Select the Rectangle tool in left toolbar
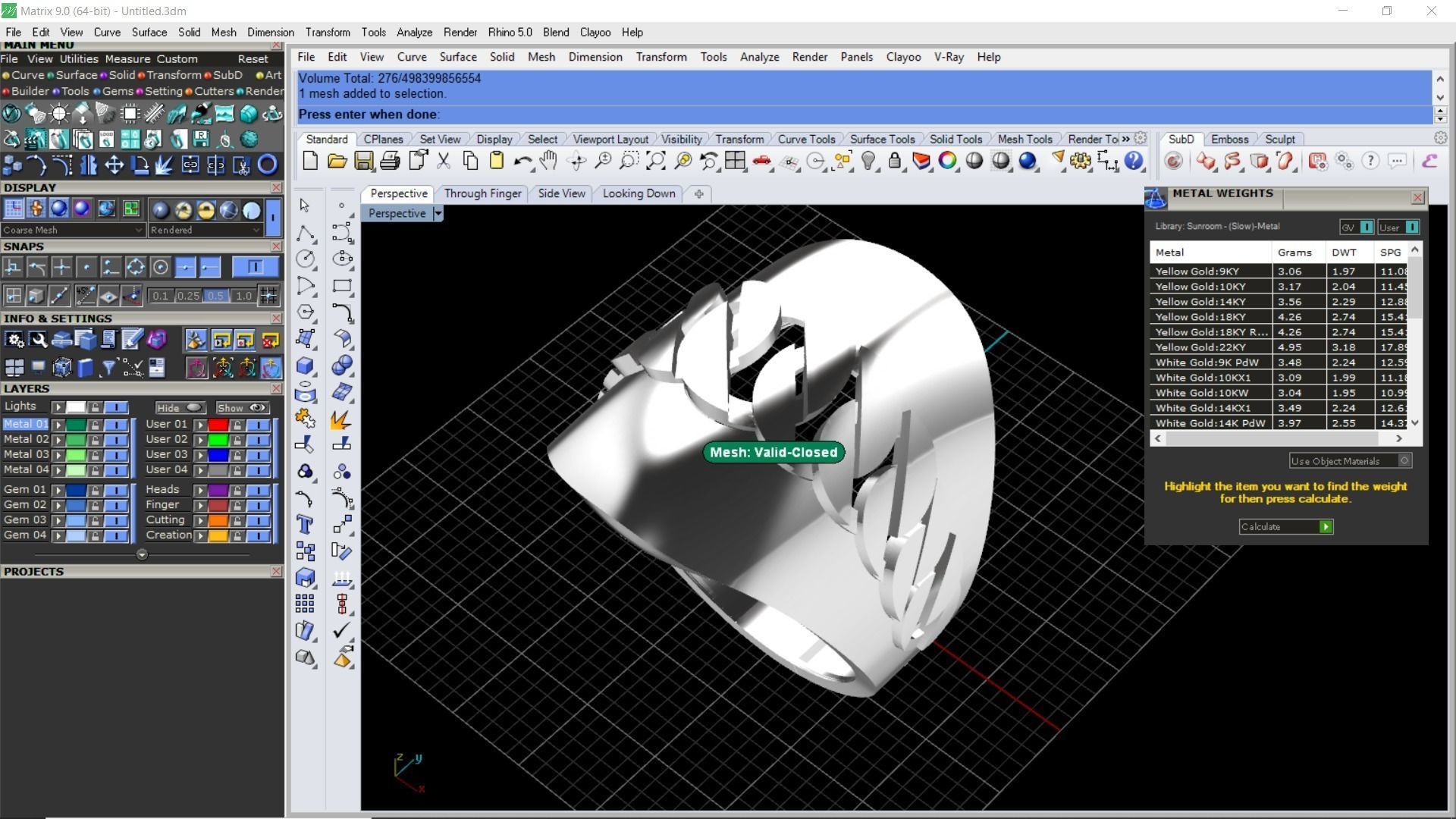This screenshot has height=819, width=1456. click(x=342, y=286)
